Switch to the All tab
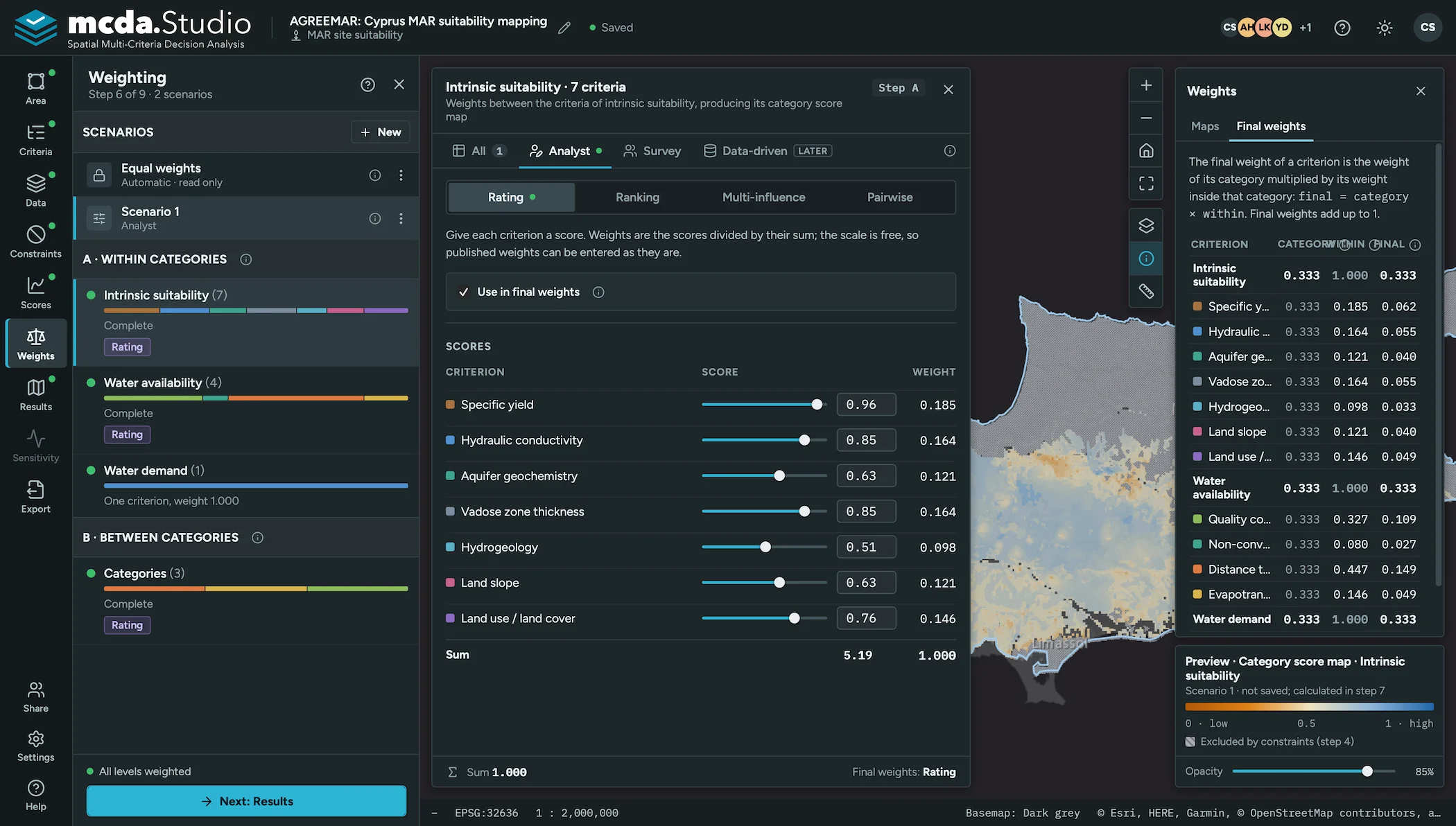Screen dimensions: 1456x826 coord(480,151)
